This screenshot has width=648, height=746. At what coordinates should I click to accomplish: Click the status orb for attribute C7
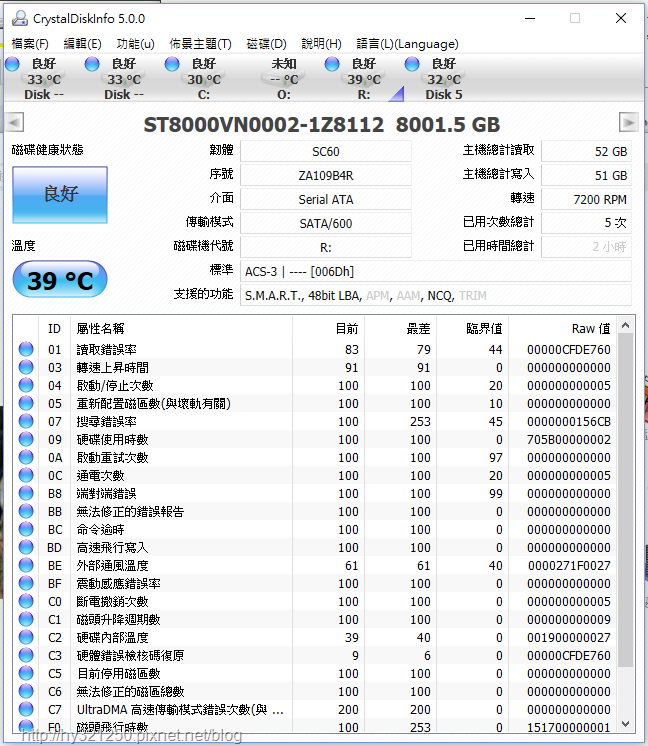[x=26, y=709]
